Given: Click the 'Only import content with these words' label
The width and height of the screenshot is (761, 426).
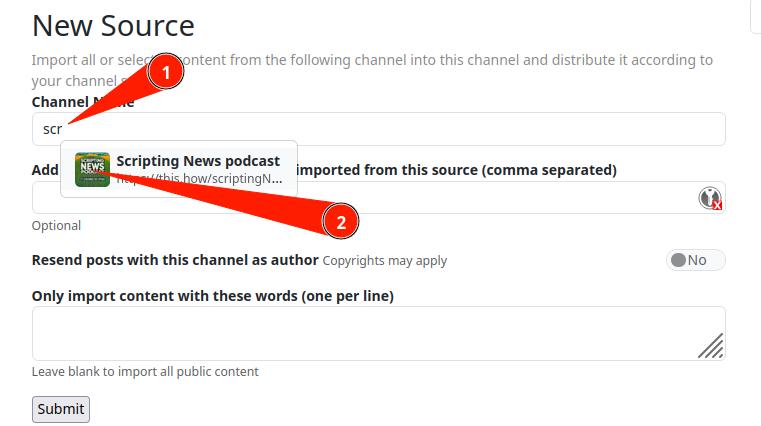Looking at the screenshot, I should pyautogui.click(x=212, y=296).
